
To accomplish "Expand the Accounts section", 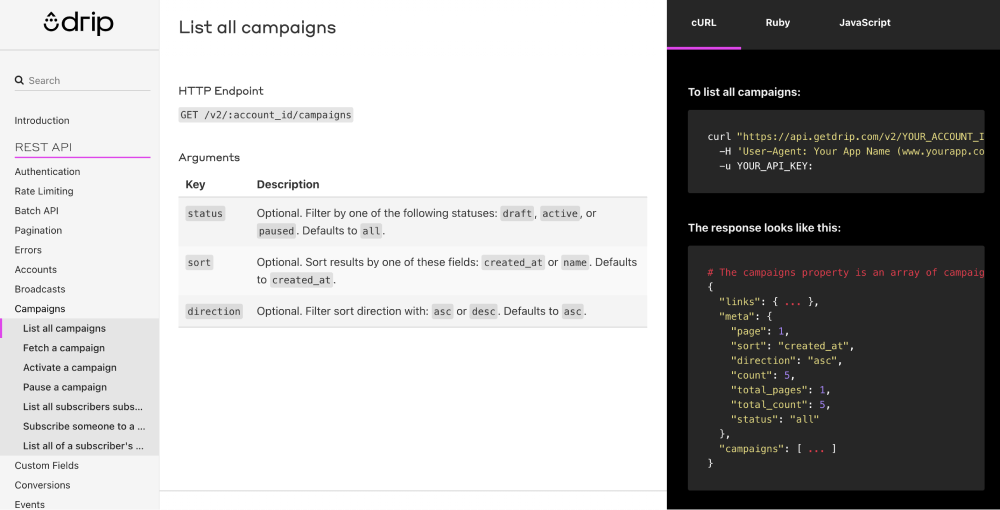I will (35, 270).
